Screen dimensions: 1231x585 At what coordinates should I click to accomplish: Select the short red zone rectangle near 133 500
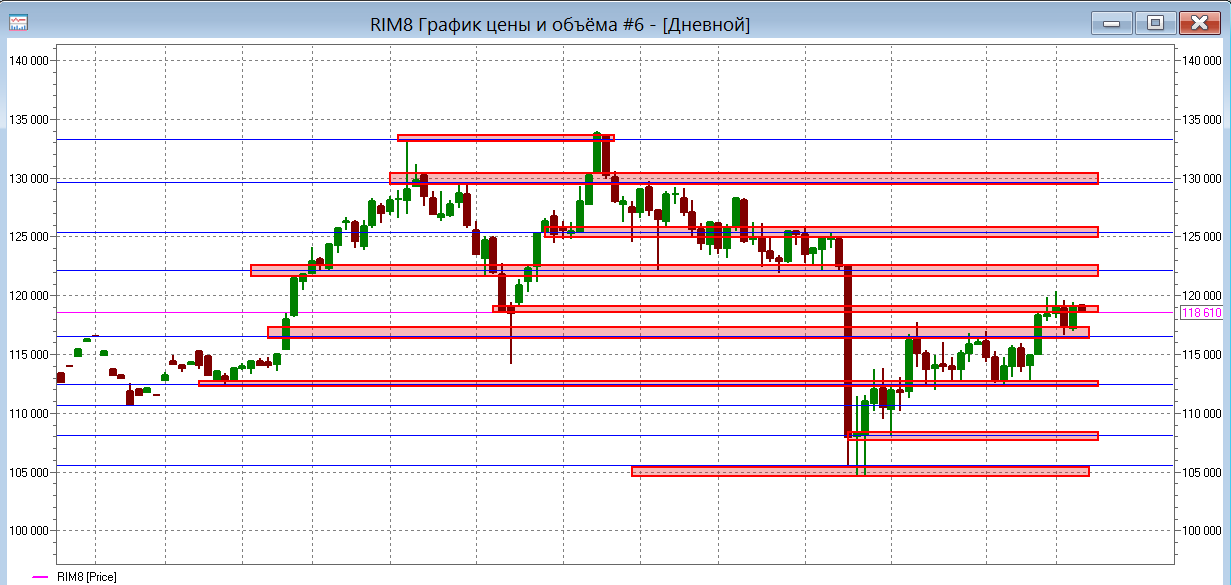pos(505,138)
